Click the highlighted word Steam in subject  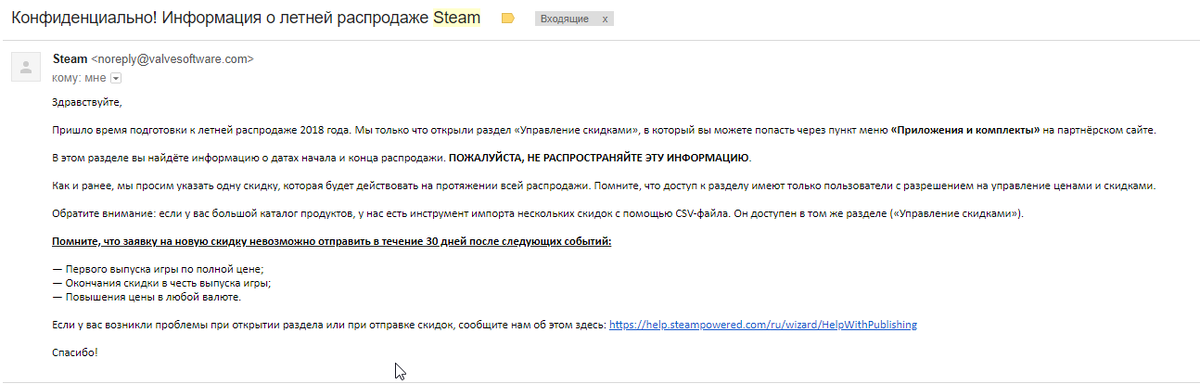456,18
